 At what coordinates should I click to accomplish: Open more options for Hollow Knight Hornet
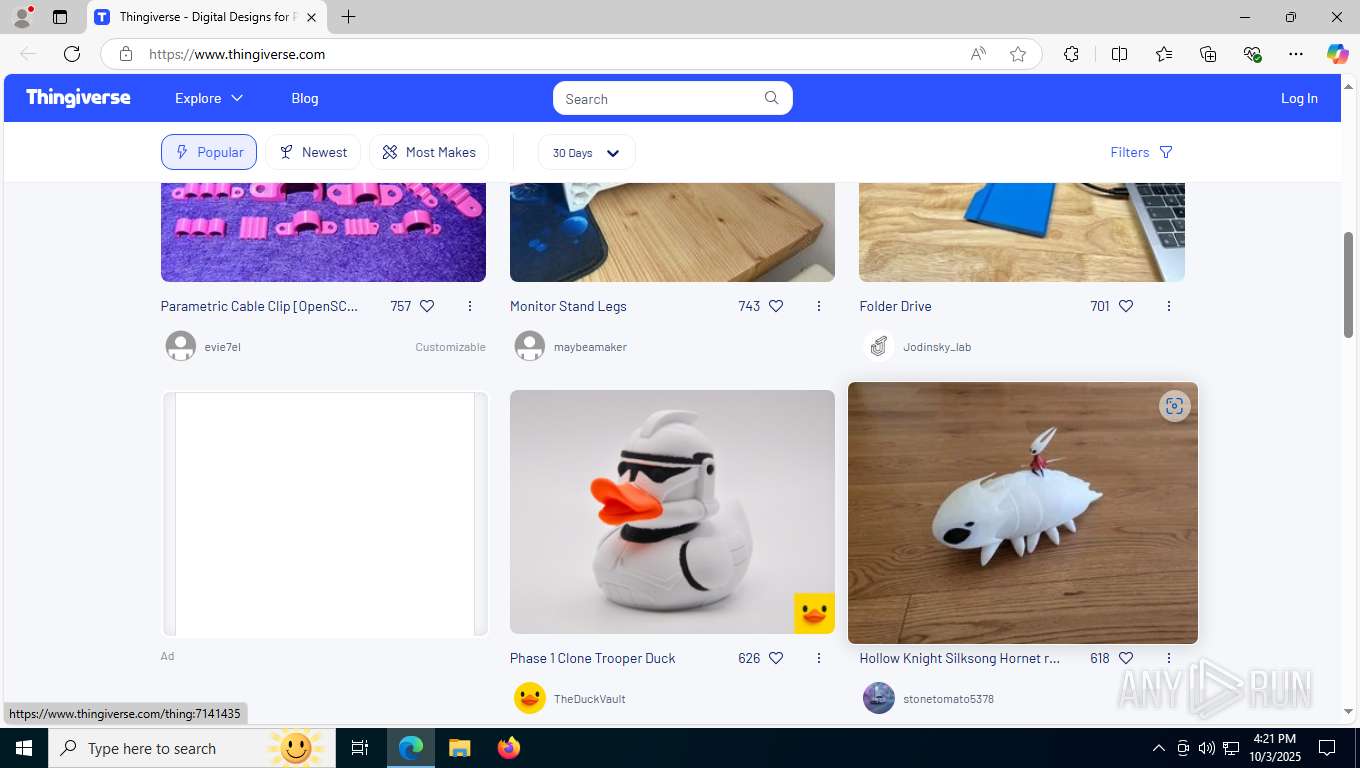(x=1169, y=658)
